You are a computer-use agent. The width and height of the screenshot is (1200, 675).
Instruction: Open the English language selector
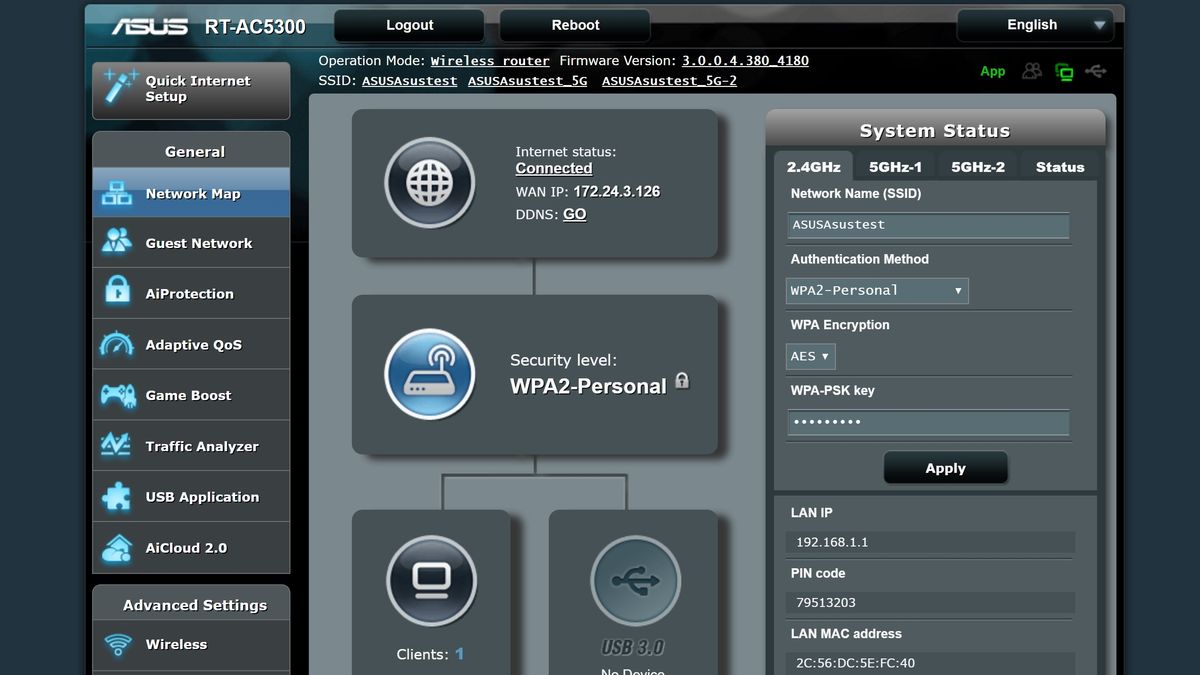click(x=1035, y=24)
